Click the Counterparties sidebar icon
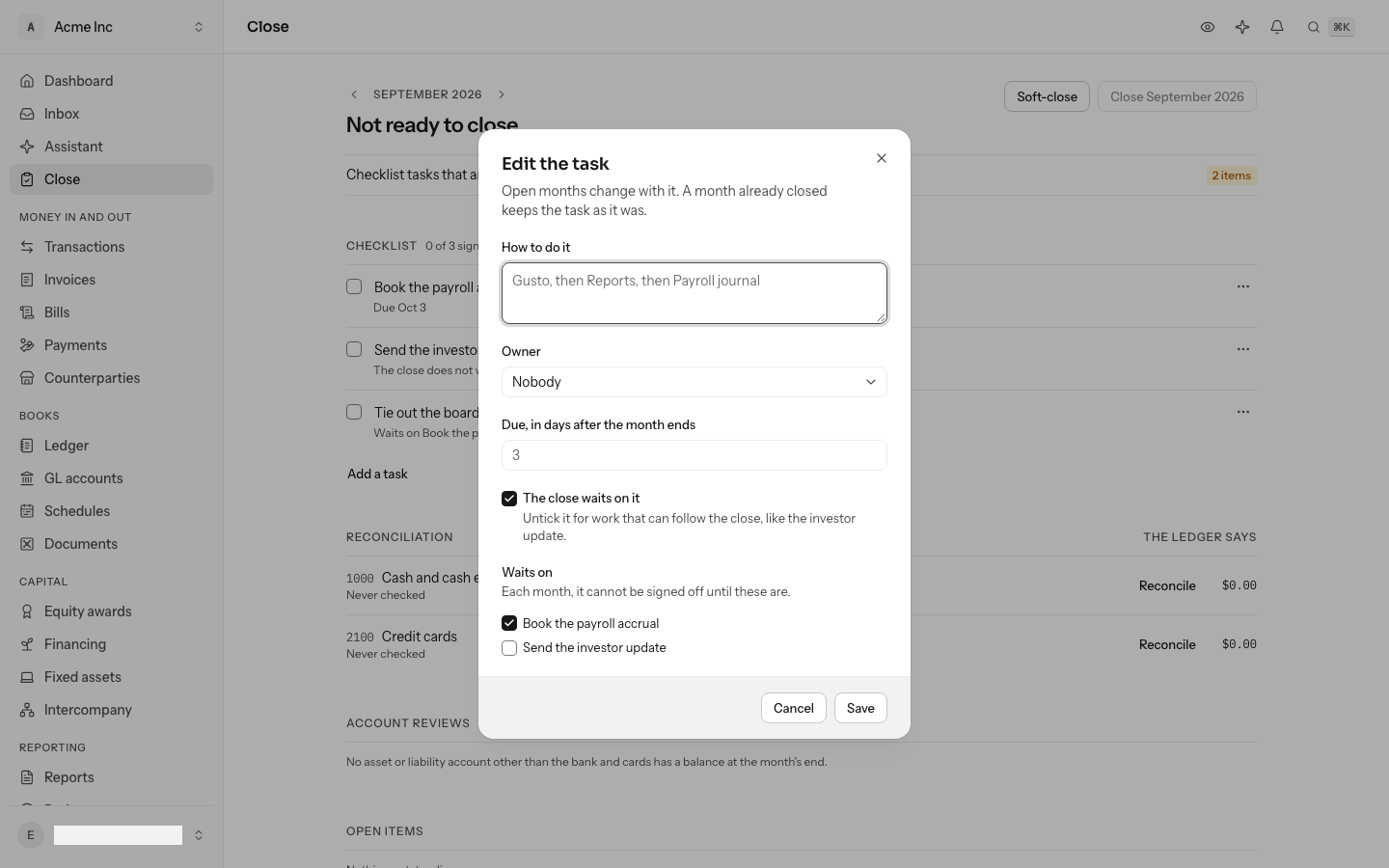 (27, 378)
